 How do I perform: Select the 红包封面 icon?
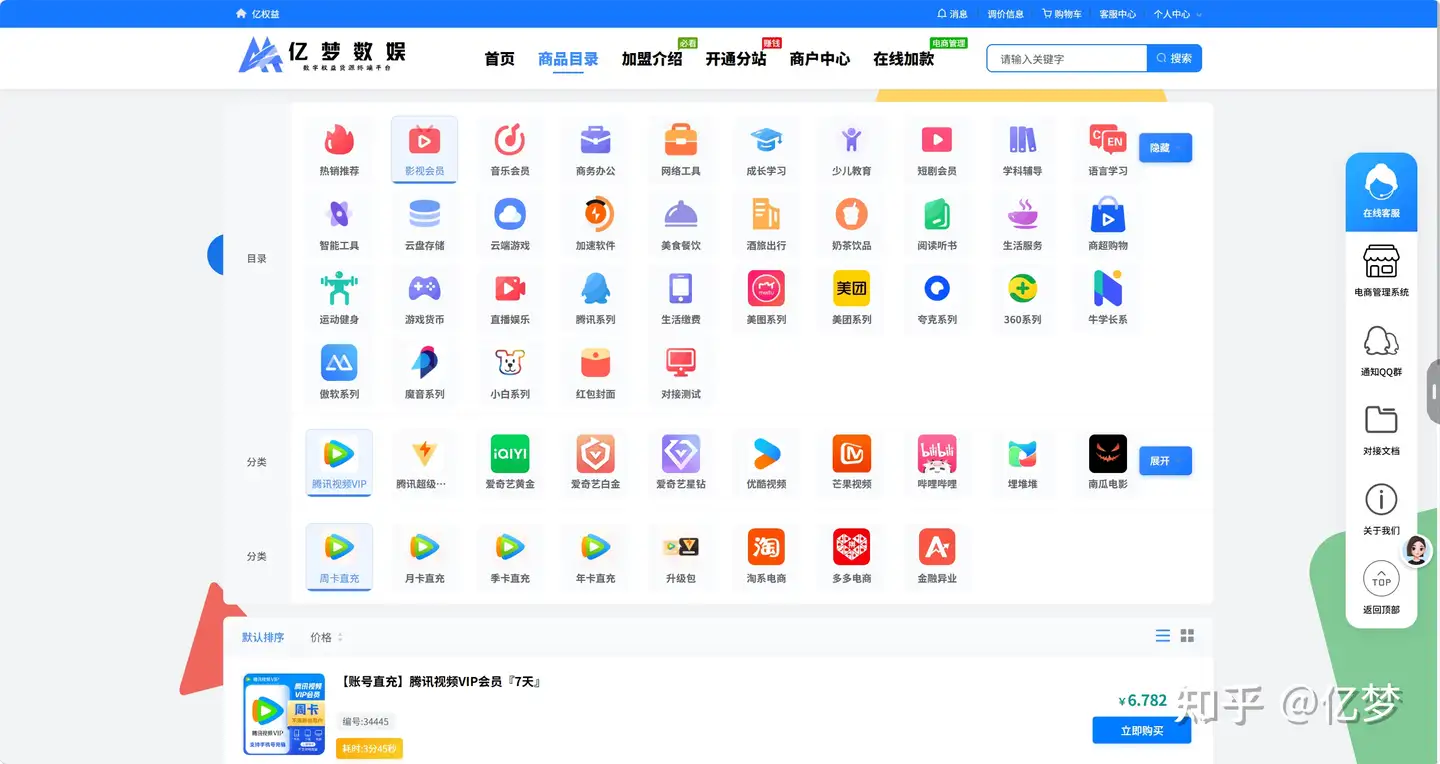click(x=595, y=362)
